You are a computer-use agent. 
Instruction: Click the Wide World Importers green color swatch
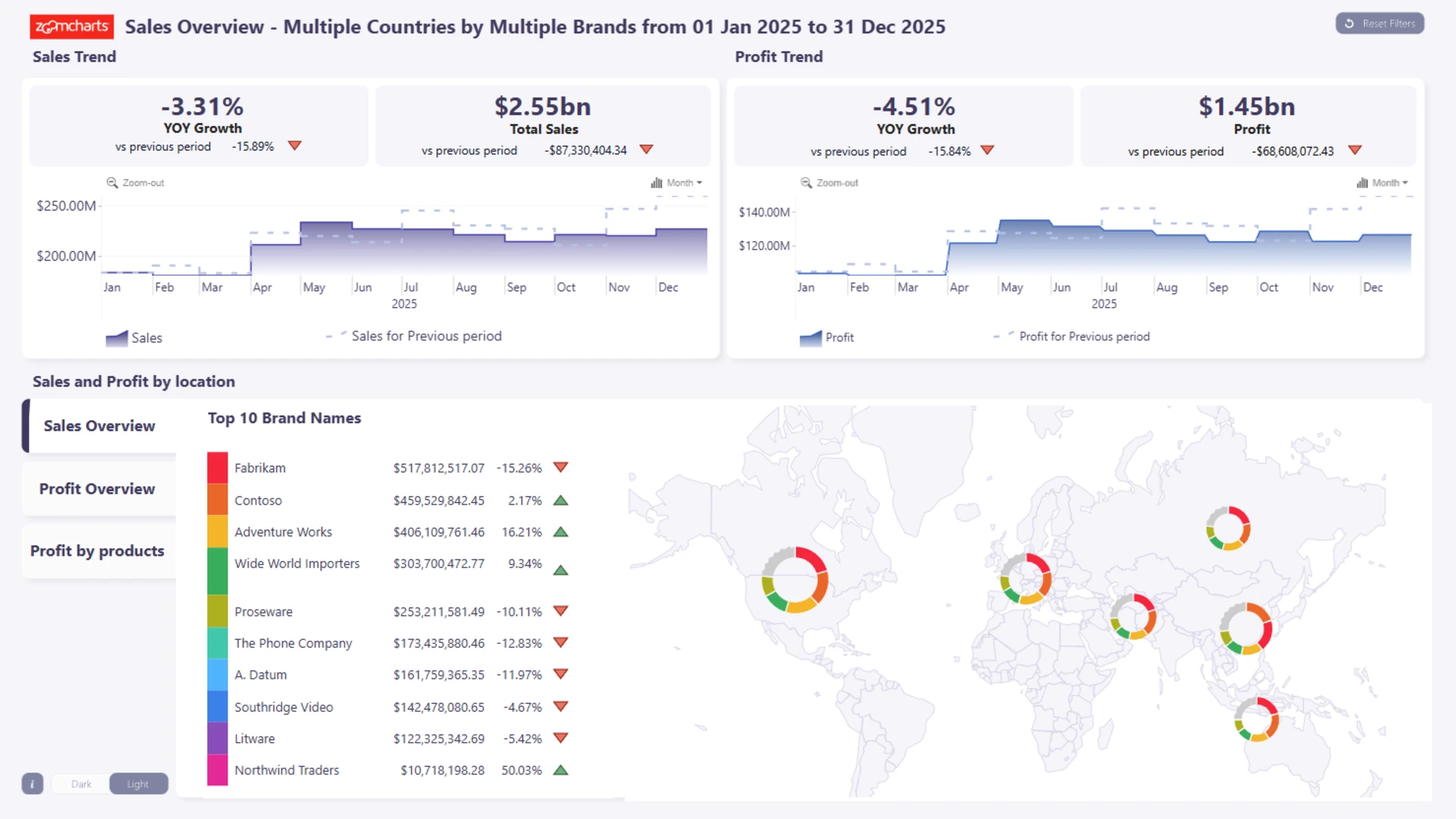pyautogui.click(x=218, y=571)
